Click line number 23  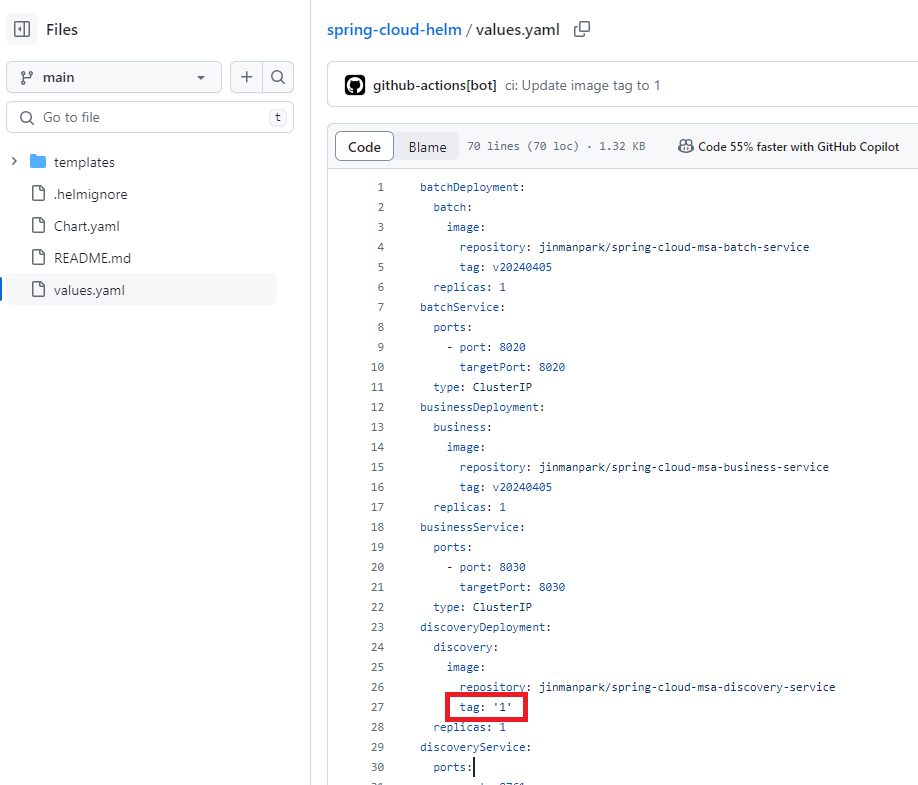click(378, 628)
